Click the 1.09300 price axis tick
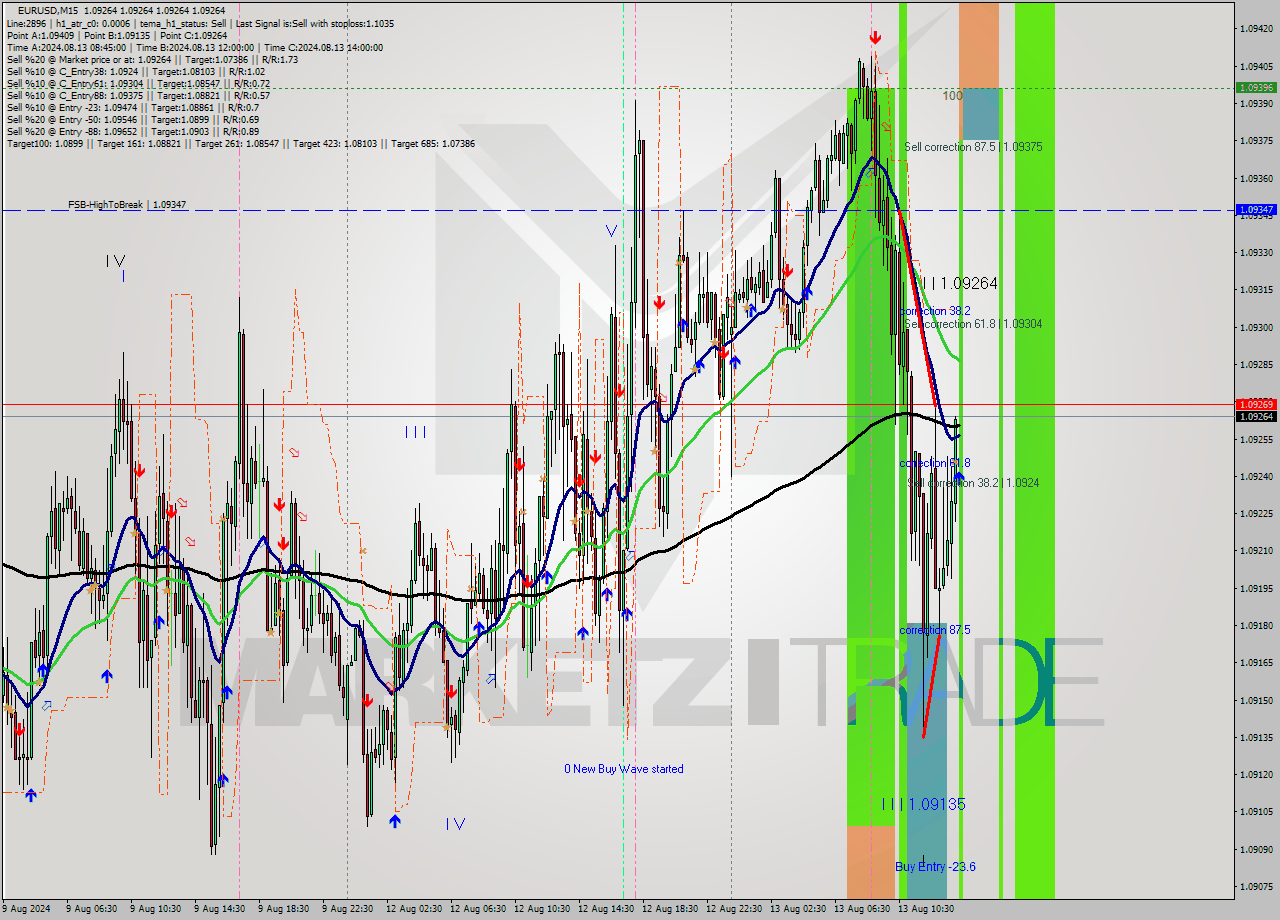The width and height of the screenshot is (1280, 920). [1256, 327]
